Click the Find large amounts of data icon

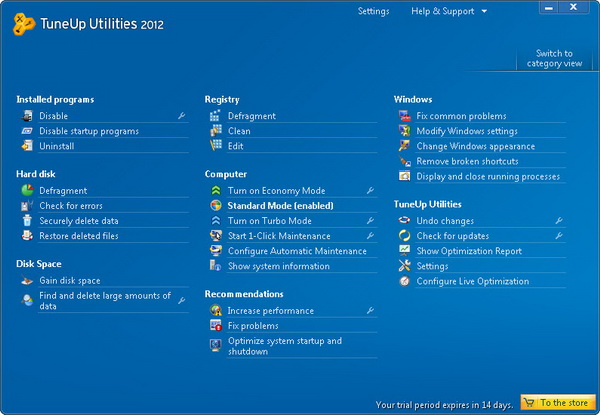tap(27, 301)
